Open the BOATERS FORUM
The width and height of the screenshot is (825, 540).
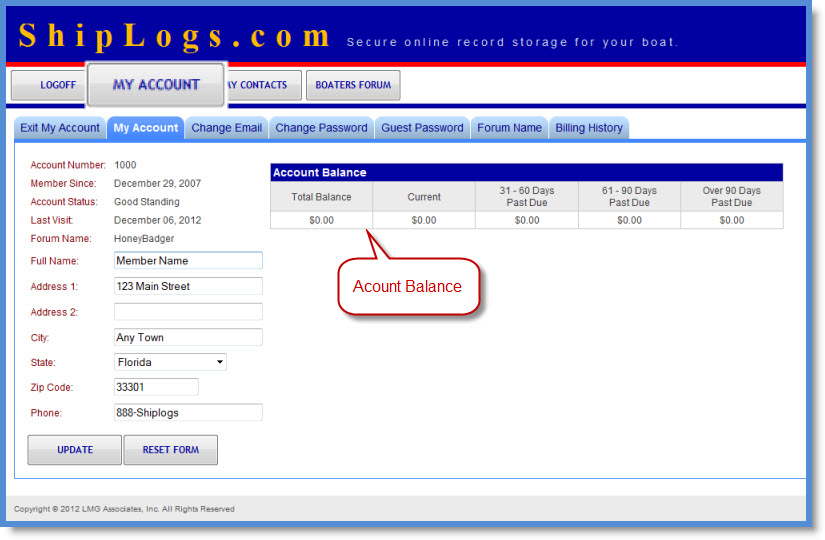353,85
